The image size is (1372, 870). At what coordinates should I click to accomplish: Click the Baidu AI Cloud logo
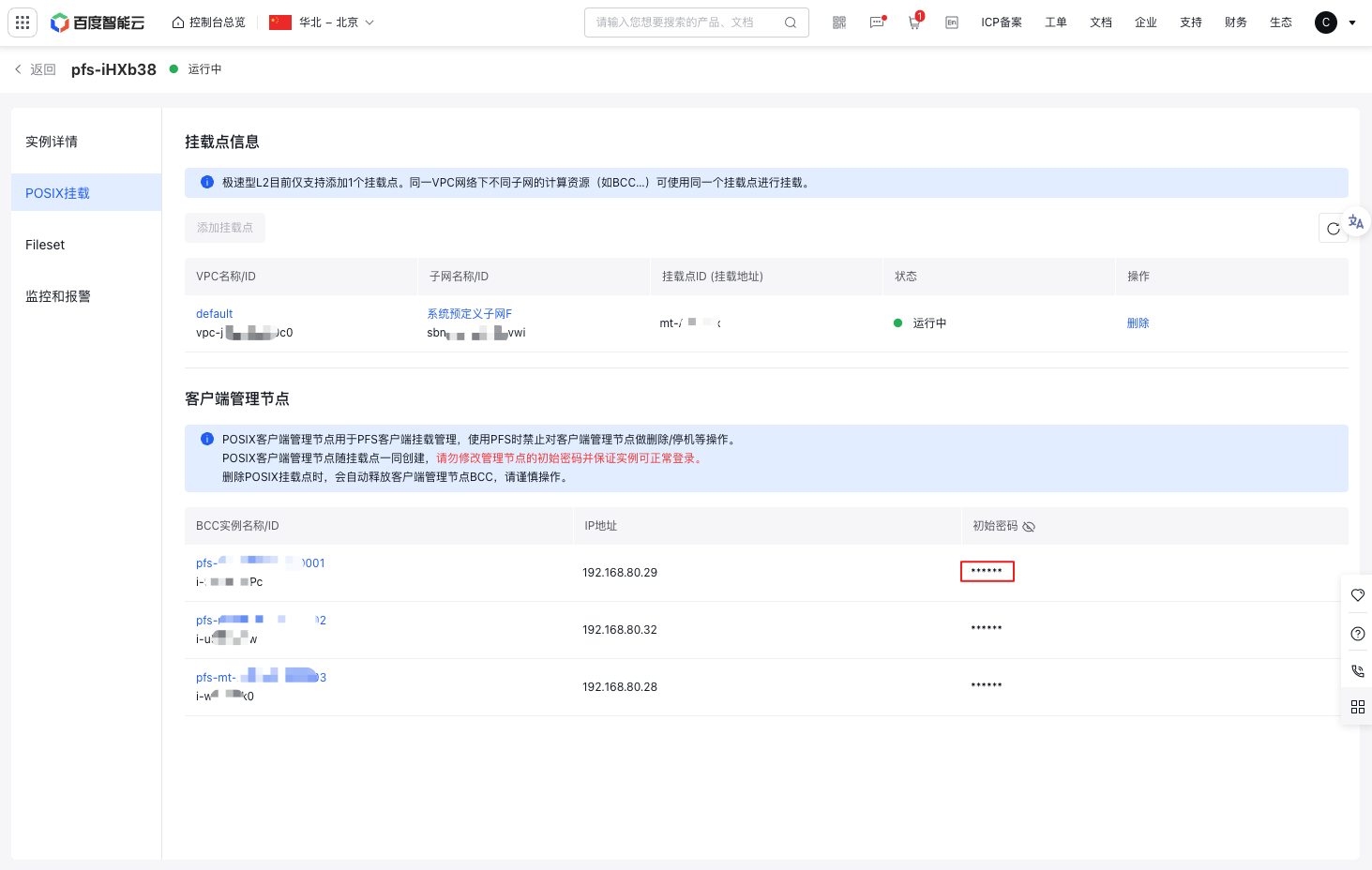[98, 22]
